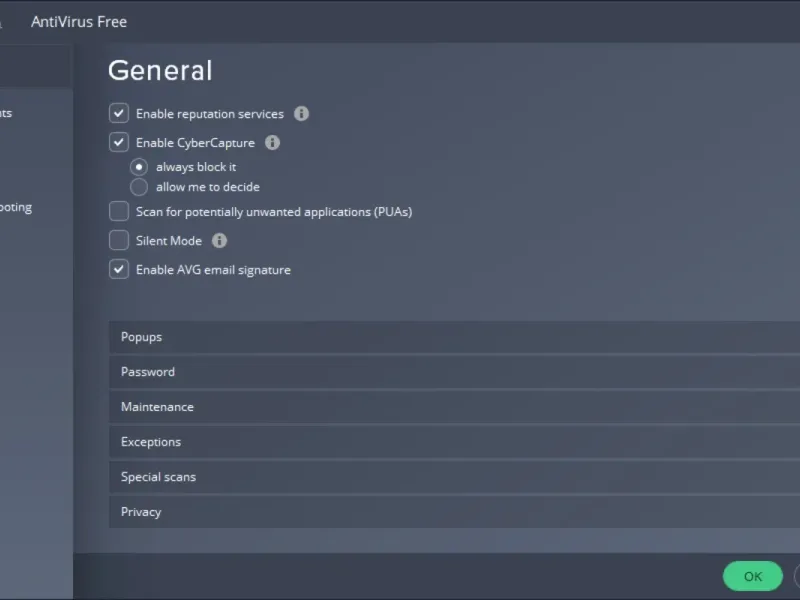
Task: Click the AntiVirus Free title text
Action: [79, 22]
